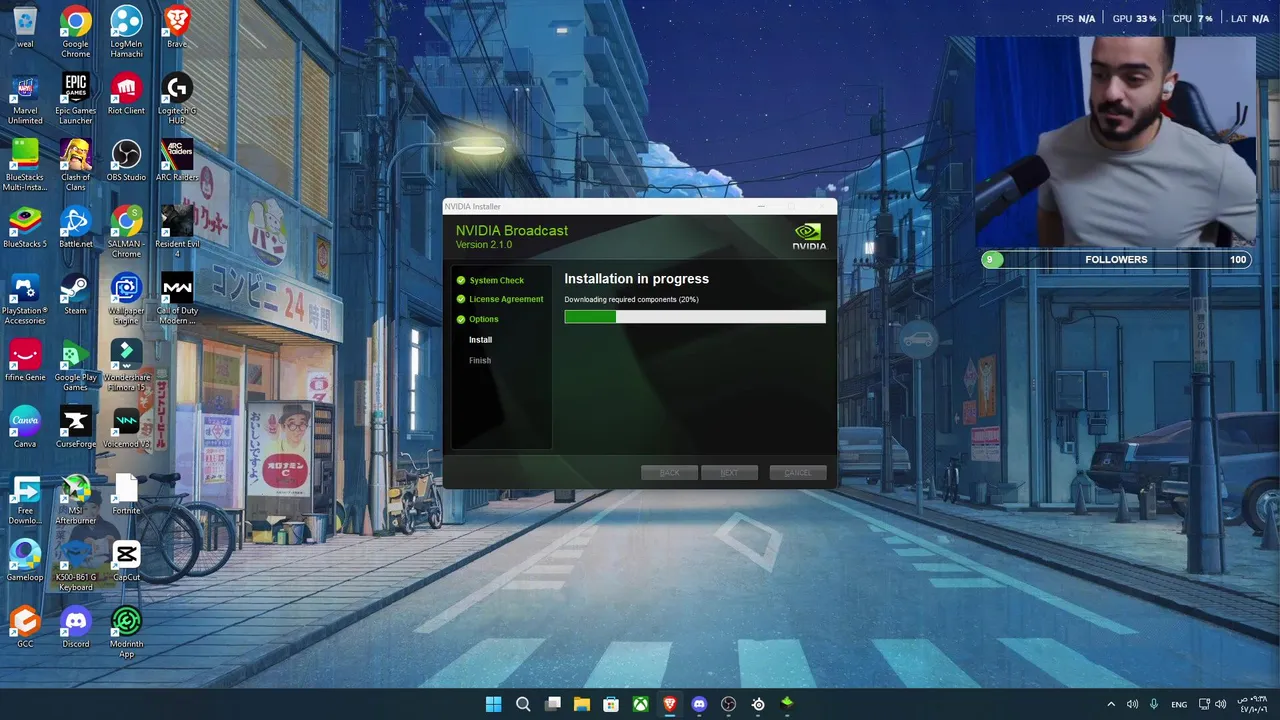
Task: Open the Wallpaper Engine desktop shortcut
Action: point(126,299)
